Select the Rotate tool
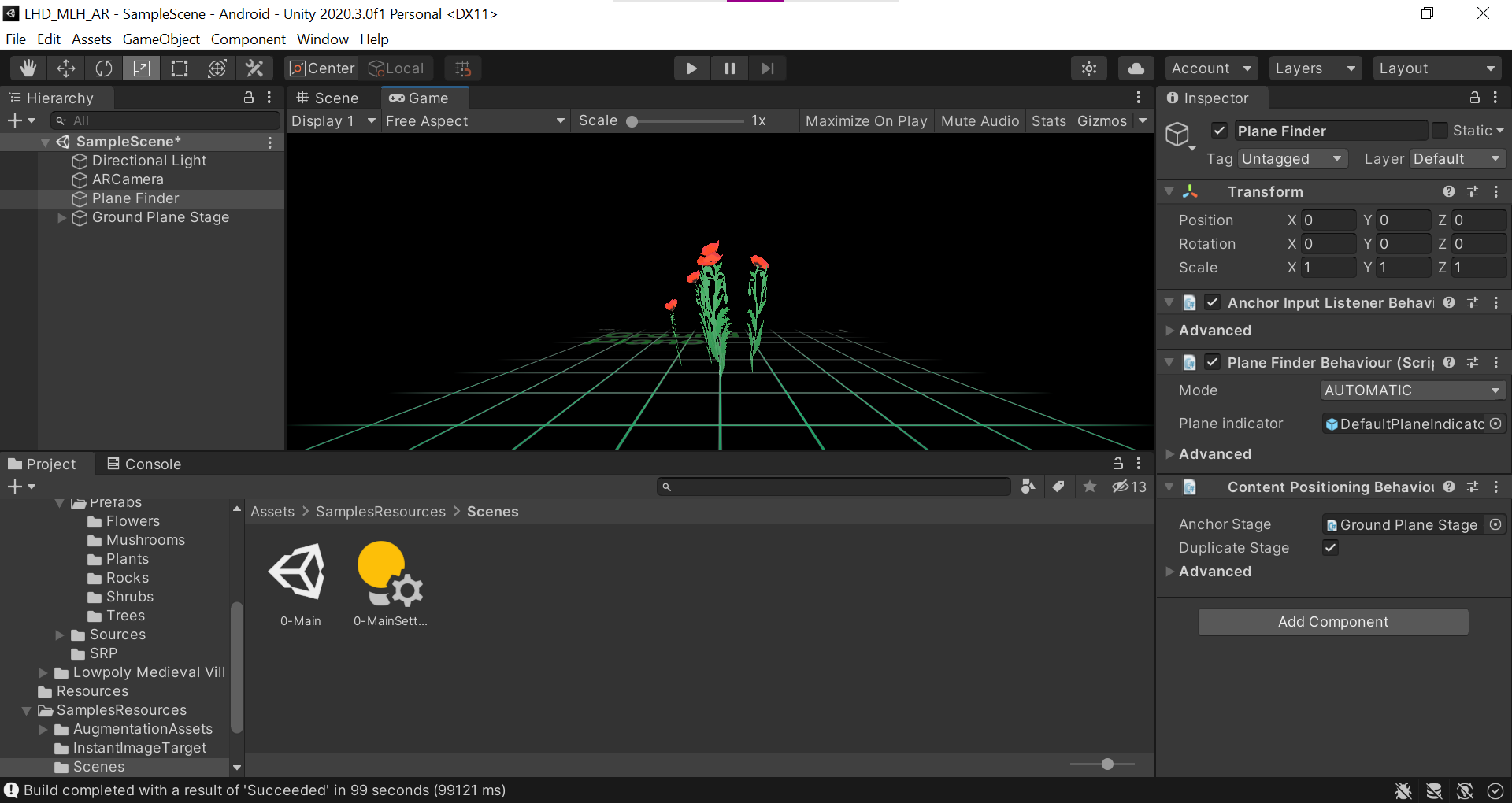The width and height of the screenshot is (1512, 803). [104, 68]
